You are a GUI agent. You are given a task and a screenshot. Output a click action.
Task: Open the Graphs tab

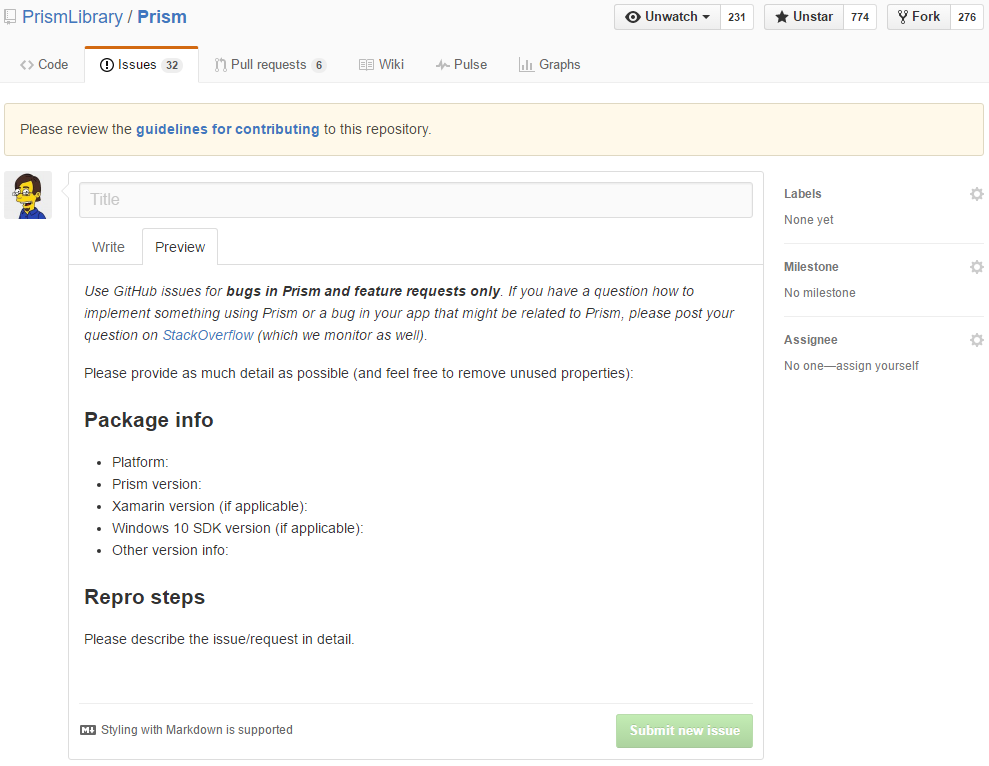point(549,64)
